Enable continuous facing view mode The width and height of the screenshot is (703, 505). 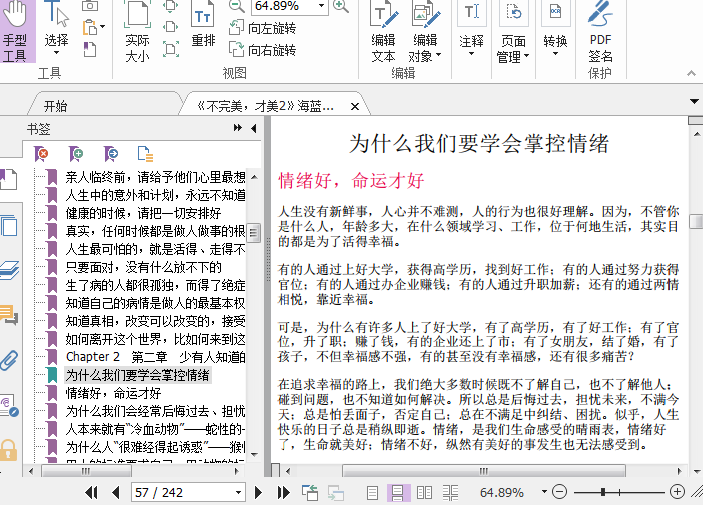pyautogui.click(x=450, y=493)
